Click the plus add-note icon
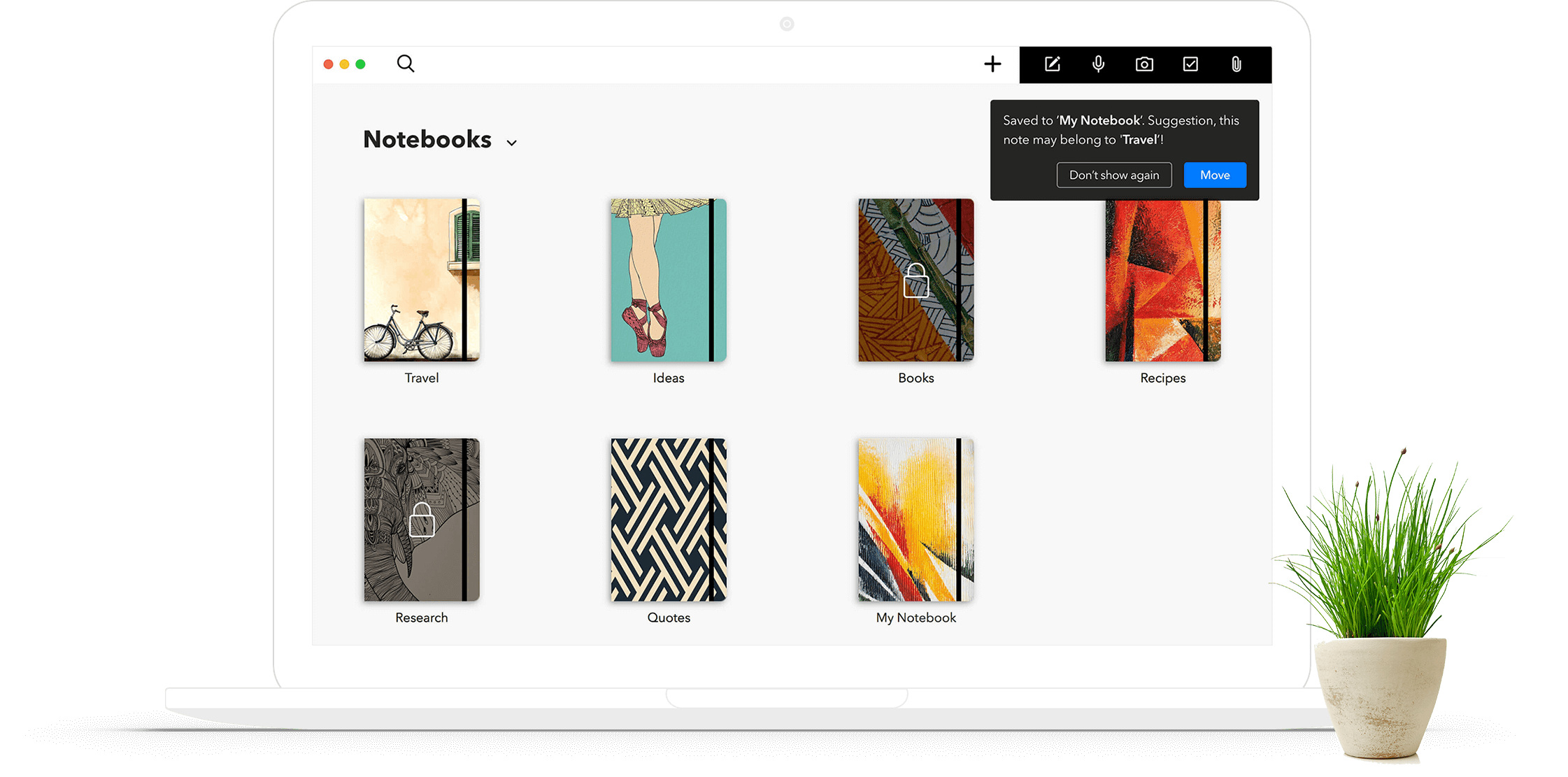The image size is (1568, 777). [992, 64]
